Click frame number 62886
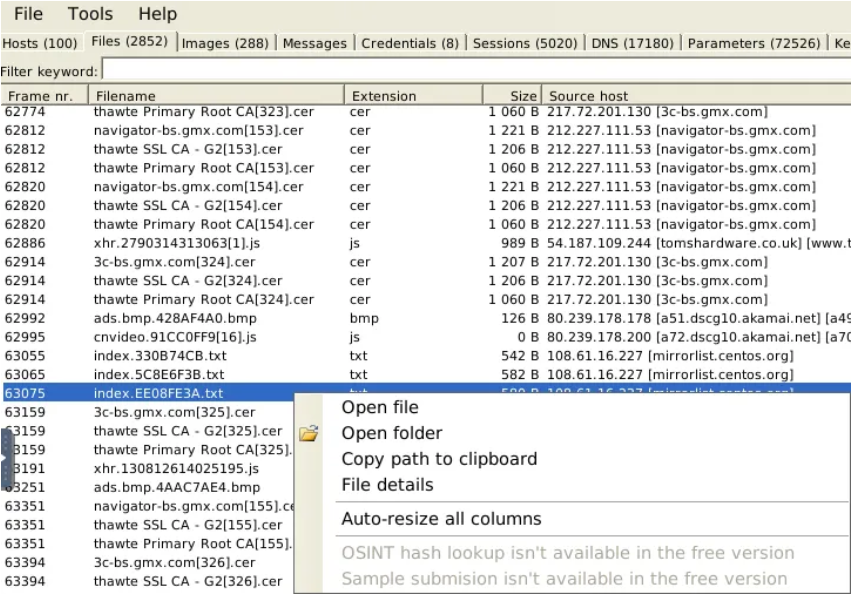This screenshot has width=851, height=594. [x=25, y=243]
